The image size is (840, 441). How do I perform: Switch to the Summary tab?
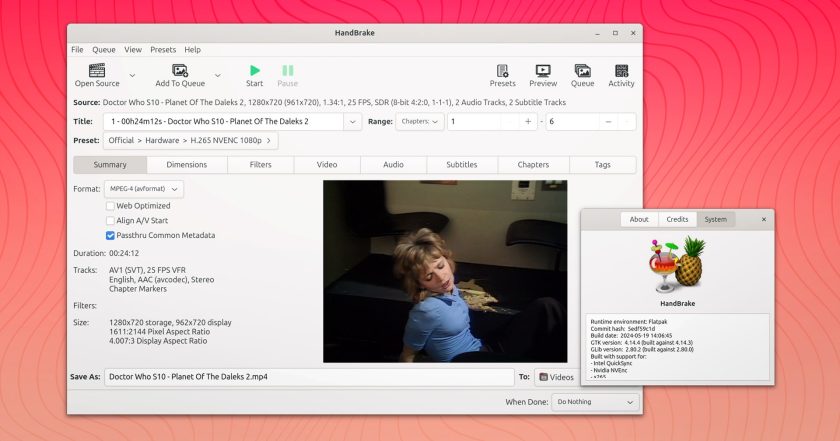click(x=110, y=165)
